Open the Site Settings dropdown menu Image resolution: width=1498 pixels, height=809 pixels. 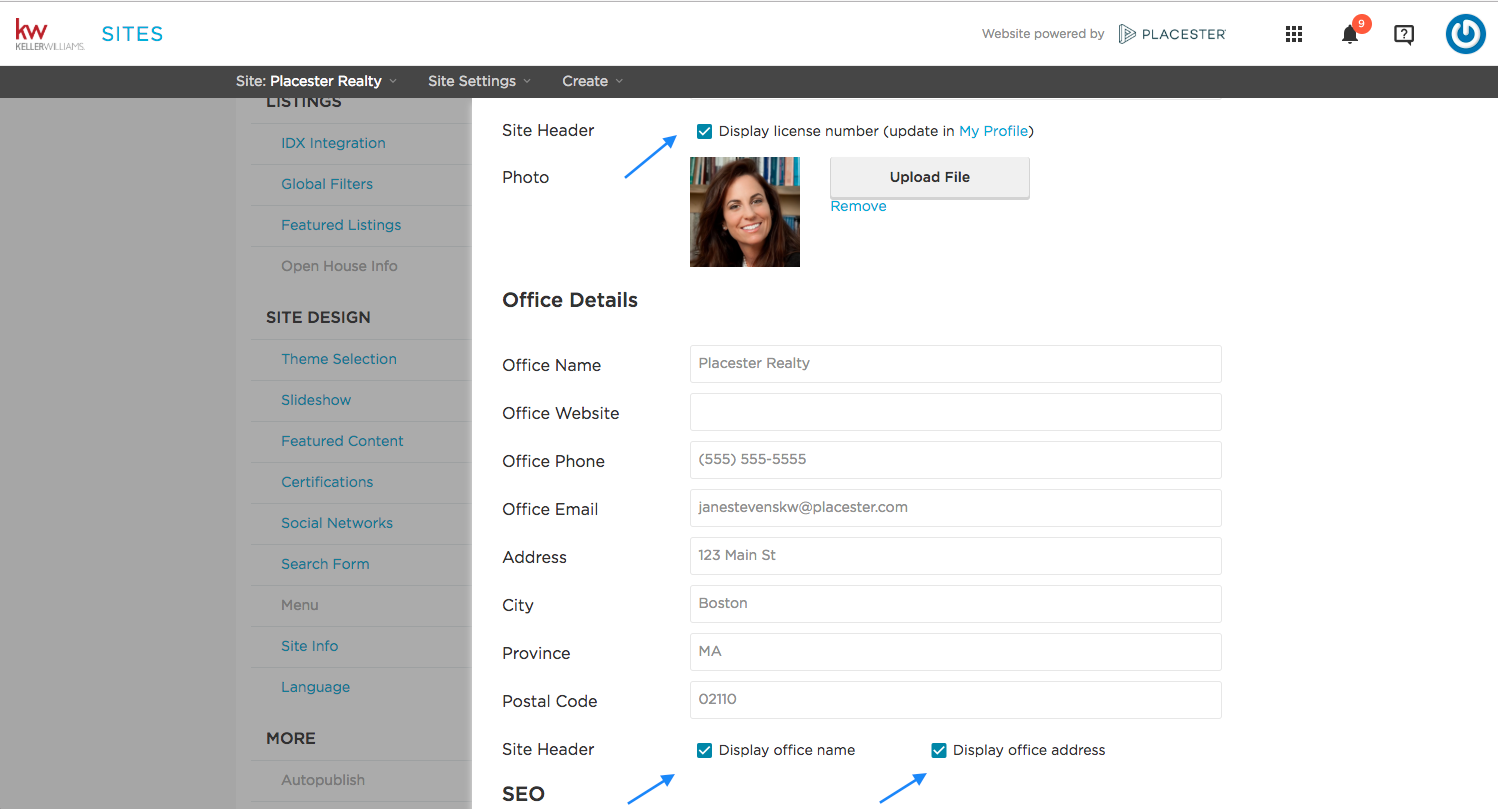(479, 81)
